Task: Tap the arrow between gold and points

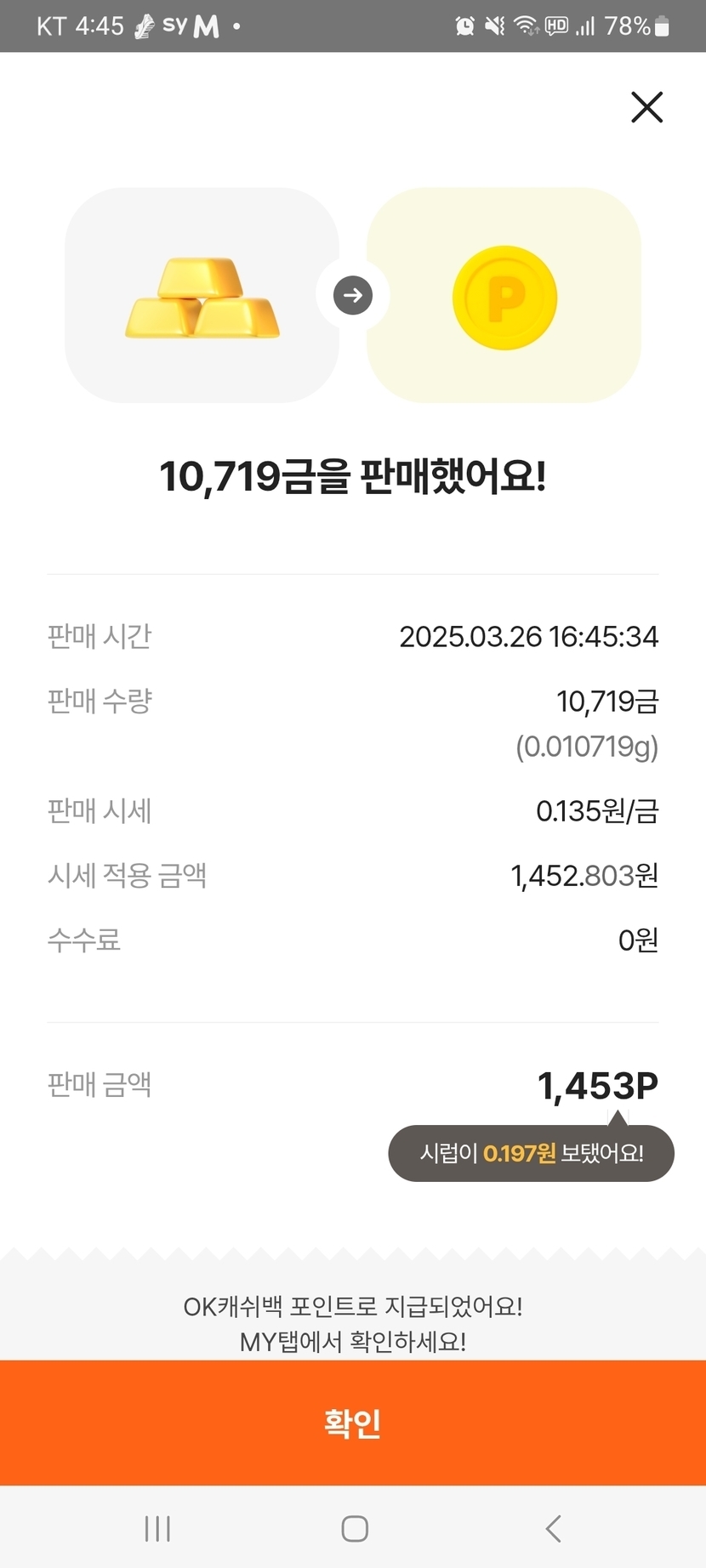Action: [353, 296]
